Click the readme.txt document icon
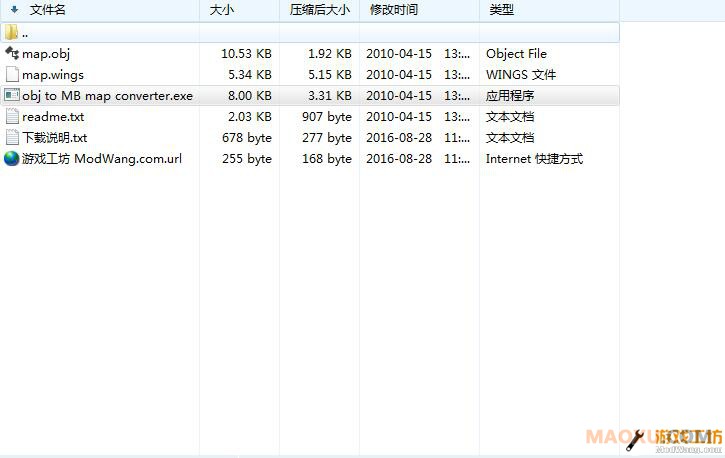The image size is (725, 458). [12, 117]
